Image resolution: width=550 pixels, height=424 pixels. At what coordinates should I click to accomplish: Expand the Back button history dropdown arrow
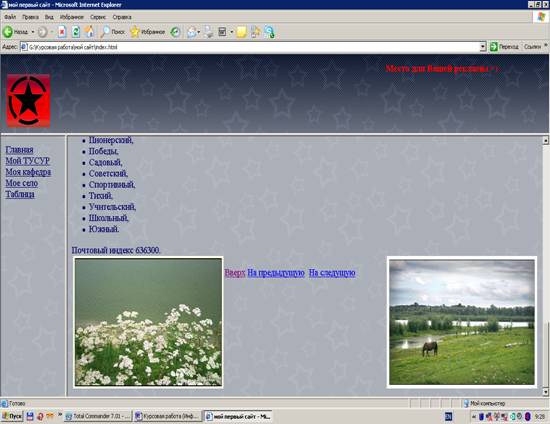click(x=33, y=32)
